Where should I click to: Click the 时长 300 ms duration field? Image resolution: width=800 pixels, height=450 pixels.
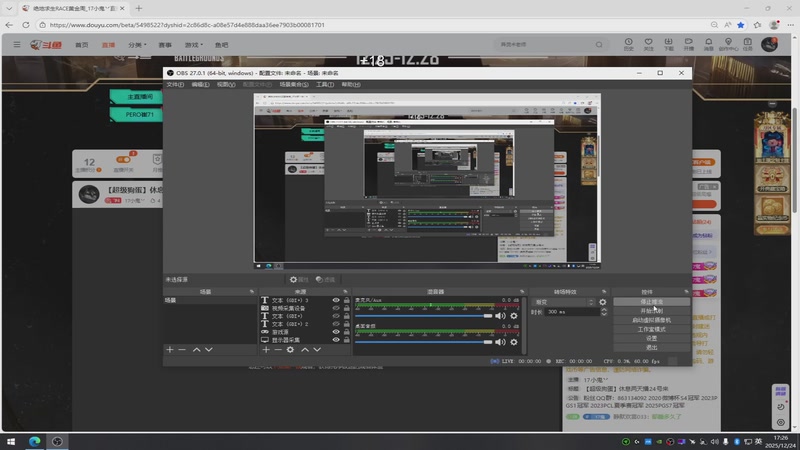click(x=571, y=312)
